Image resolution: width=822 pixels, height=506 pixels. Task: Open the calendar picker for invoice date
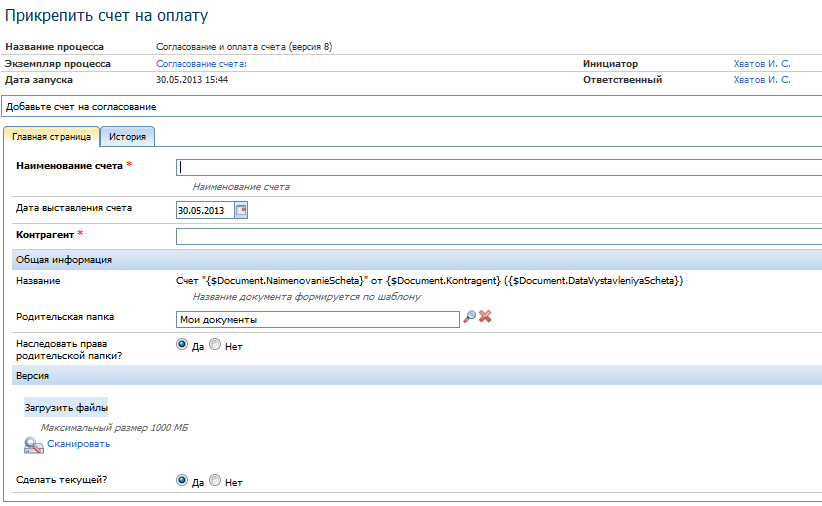[x=241, y=210]
